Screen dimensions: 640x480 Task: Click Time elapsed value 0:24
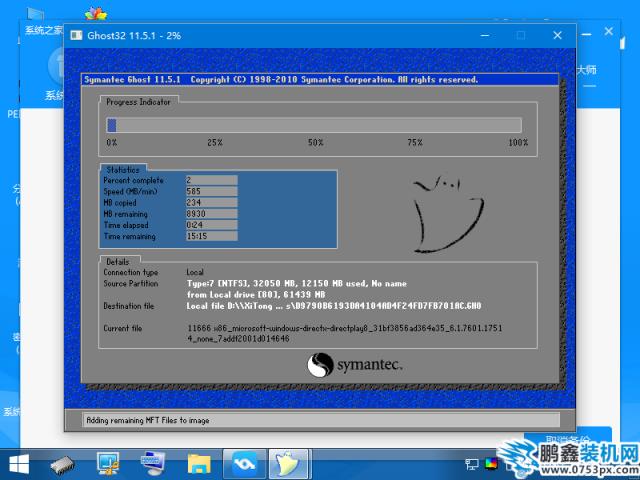click(211, 225)
